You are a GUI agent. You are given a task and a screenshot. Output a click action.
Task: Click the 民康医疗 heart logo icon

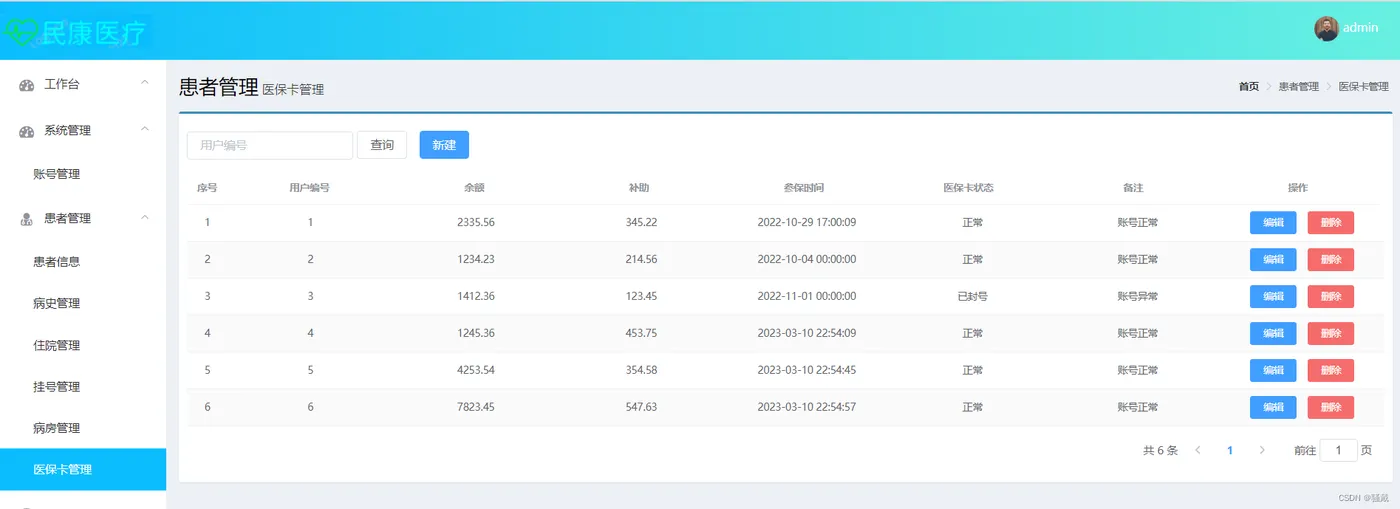point(20,33)
